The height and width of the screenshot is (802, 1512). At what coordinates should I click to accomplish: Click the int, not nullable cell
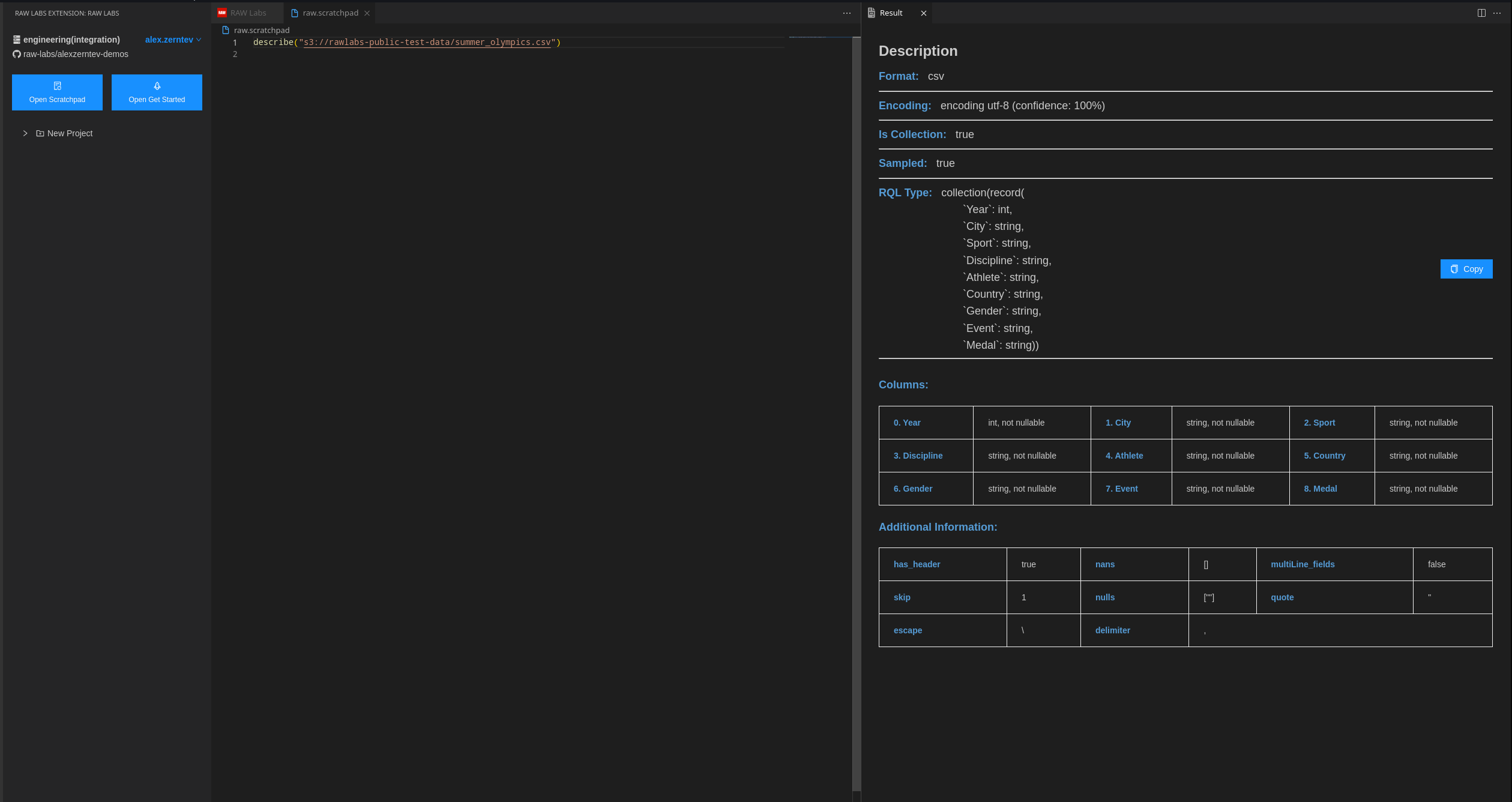pos(1032,423)
